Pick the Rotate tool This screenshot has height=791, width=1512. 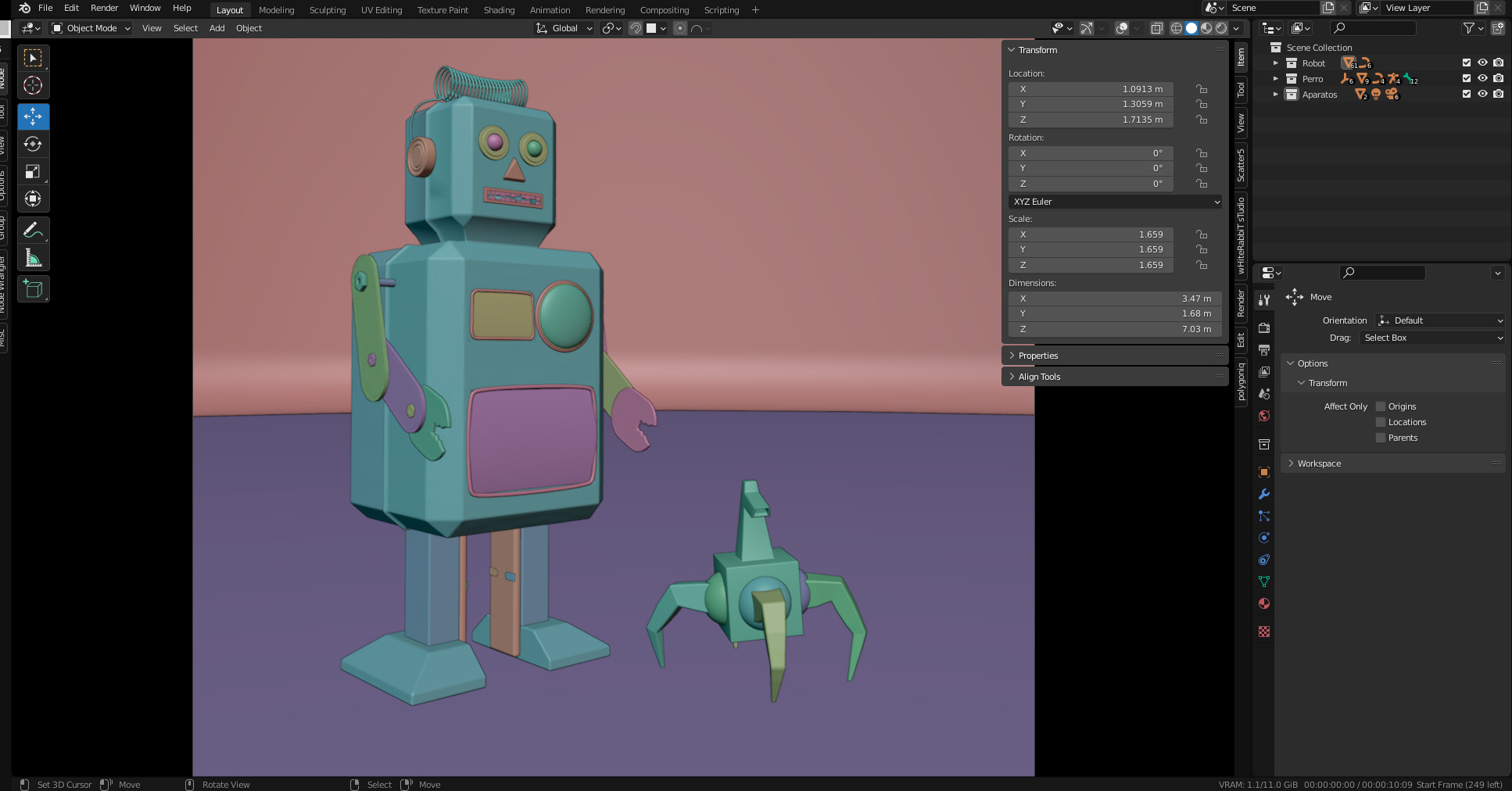coord(33,144)
